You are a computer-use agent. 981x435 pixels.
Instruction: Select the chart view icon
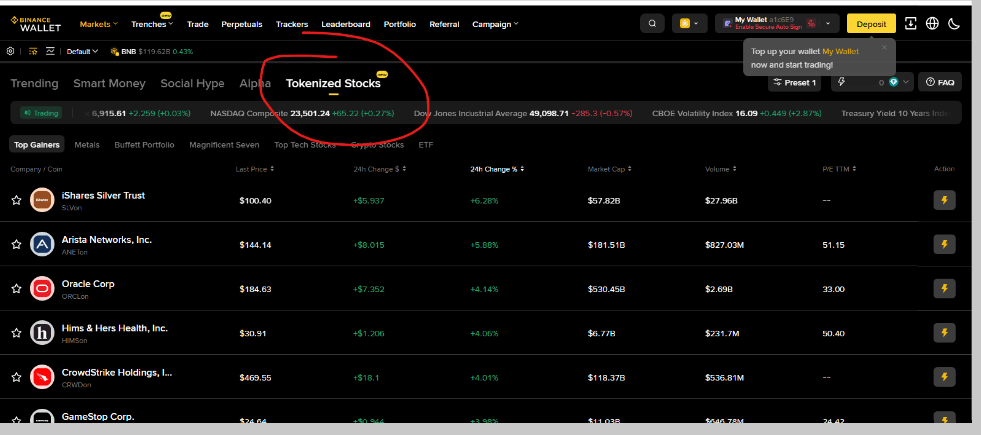[x=50, y=51]
